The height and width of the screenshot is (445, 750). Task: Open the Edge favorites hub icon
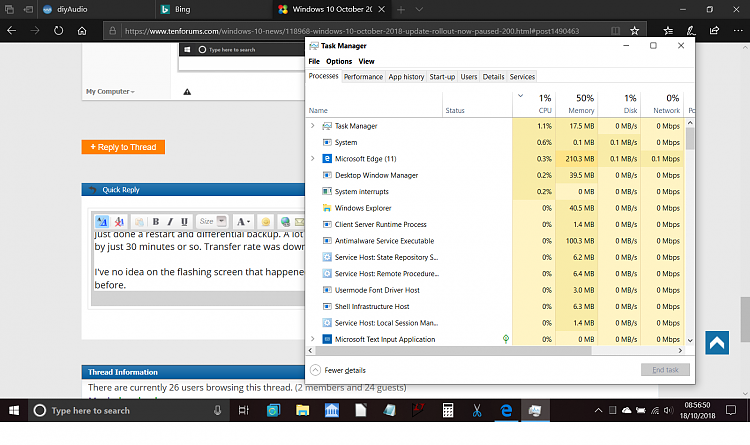click(668, 31)
